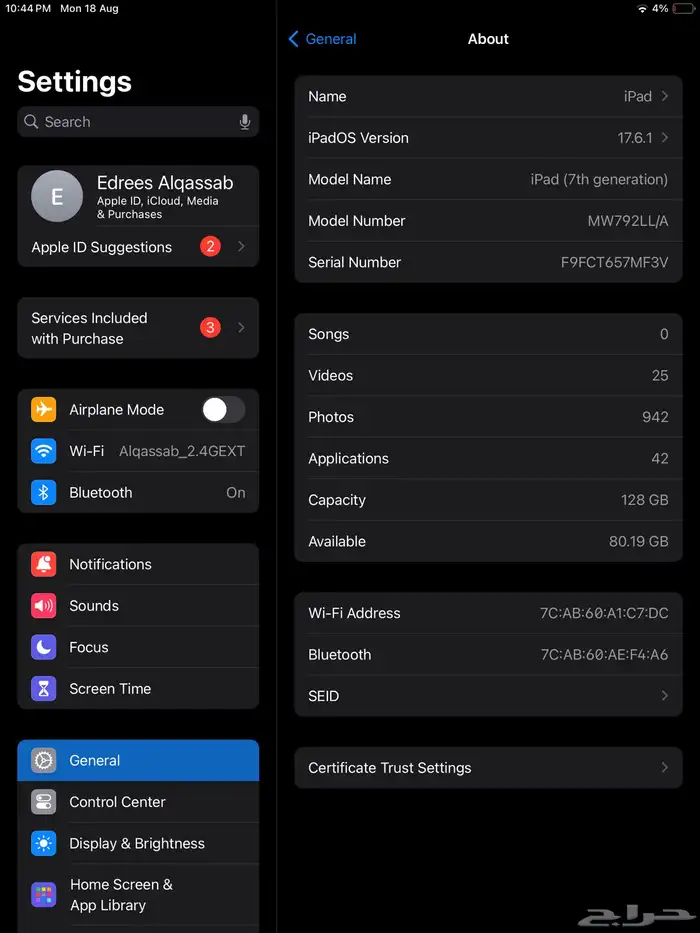700x933 pixels.
Task: Open Sounds settings
Action: [x=138, y=606]
